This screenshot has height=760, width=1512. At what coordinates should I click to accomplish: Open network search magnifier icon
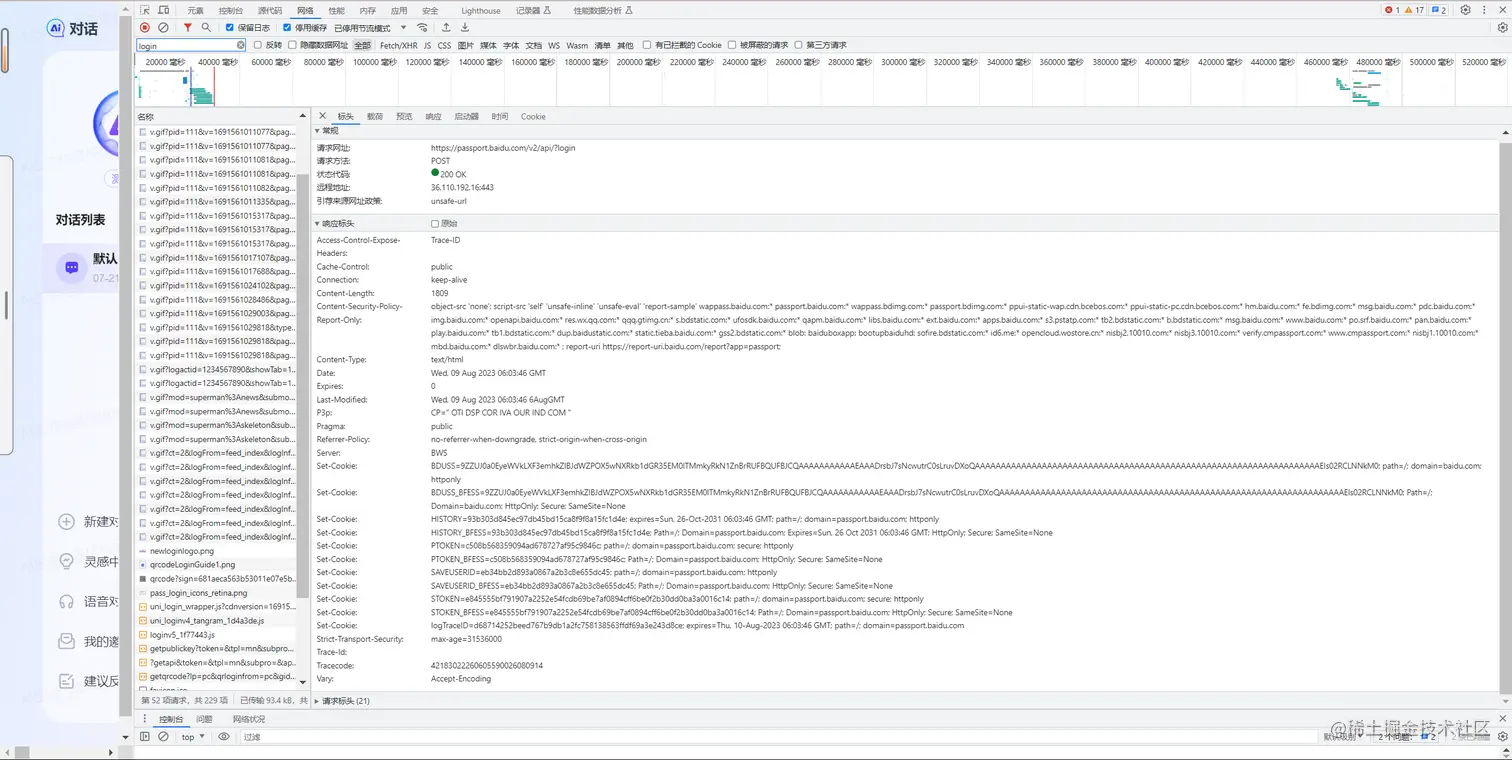pos(206,28)
